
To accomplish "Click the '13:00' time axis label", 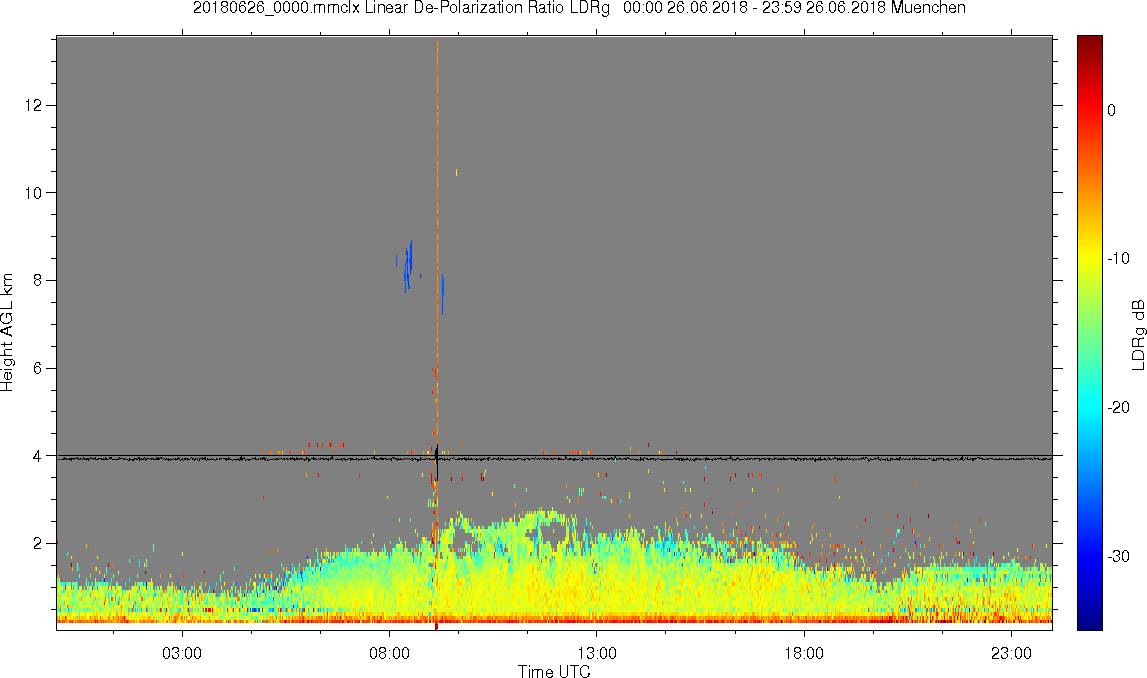I will [x=596, y=653].
